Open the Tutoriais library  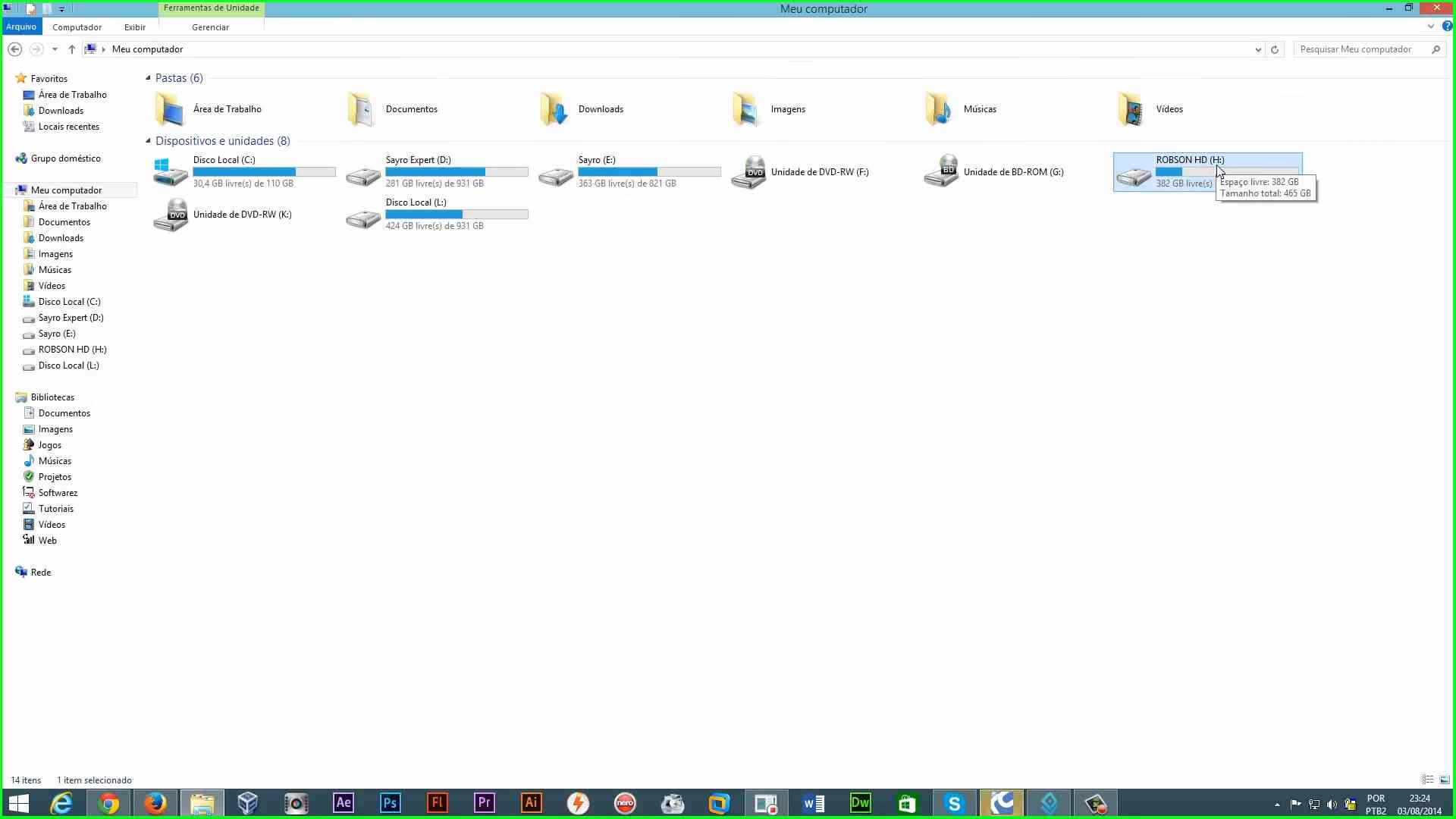pyautogui.click(x=55, y=509)
